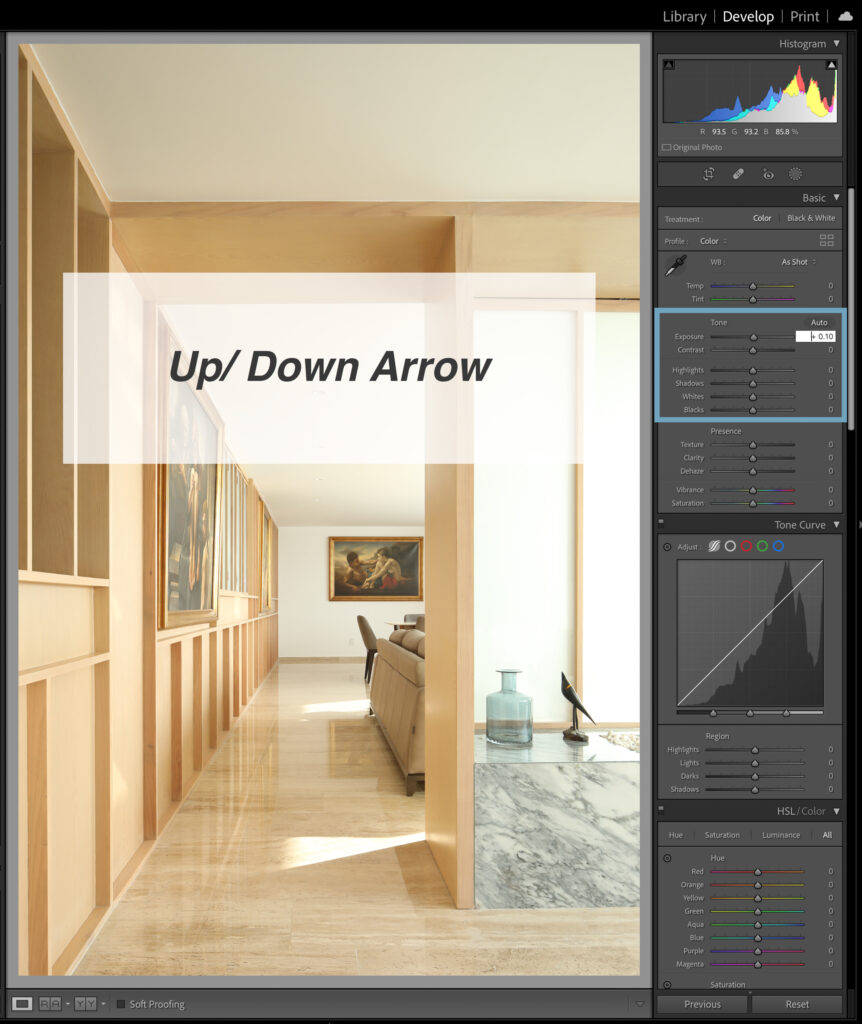The width and height of the screenshot is (862, 1024).
Task: Collapse the Tone Curve panel
Action: pyautogui.click(x=837, y=524)
